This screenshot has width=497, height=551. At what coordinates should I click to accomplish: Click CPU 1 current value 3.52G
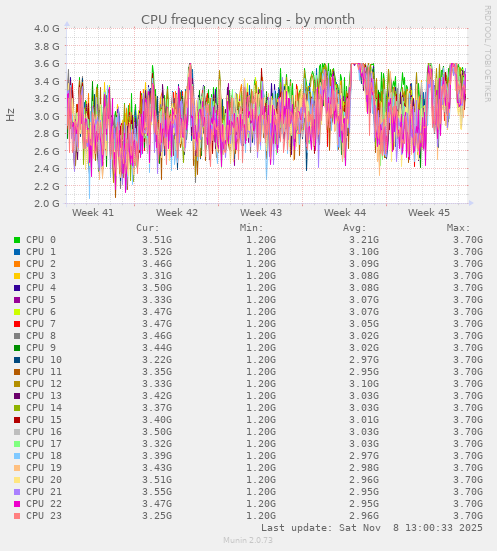[x=157, y=252]
